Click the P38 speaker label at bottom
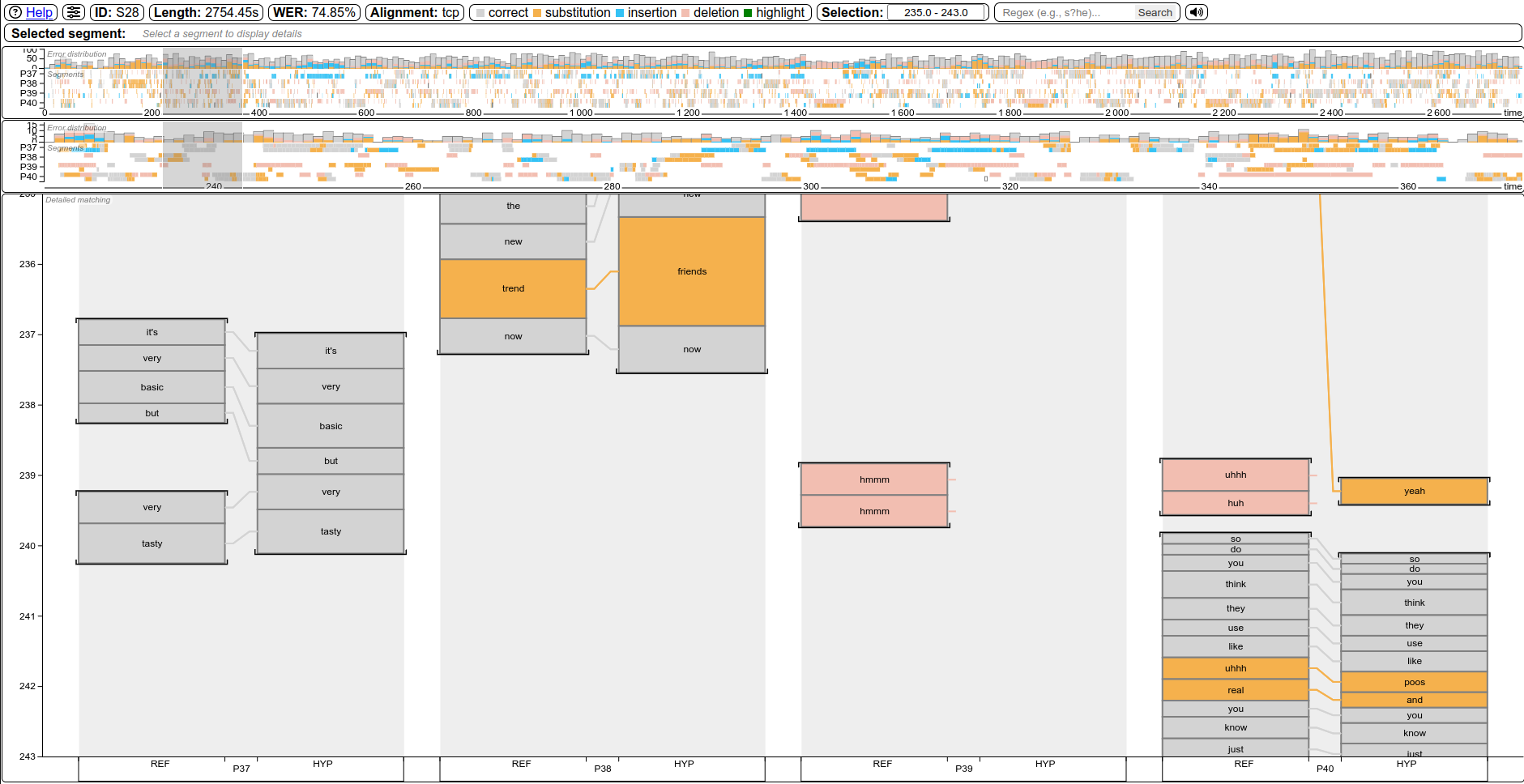This screenshot has height=784, width=1524. pyautogui.click(x=603, y=769)
